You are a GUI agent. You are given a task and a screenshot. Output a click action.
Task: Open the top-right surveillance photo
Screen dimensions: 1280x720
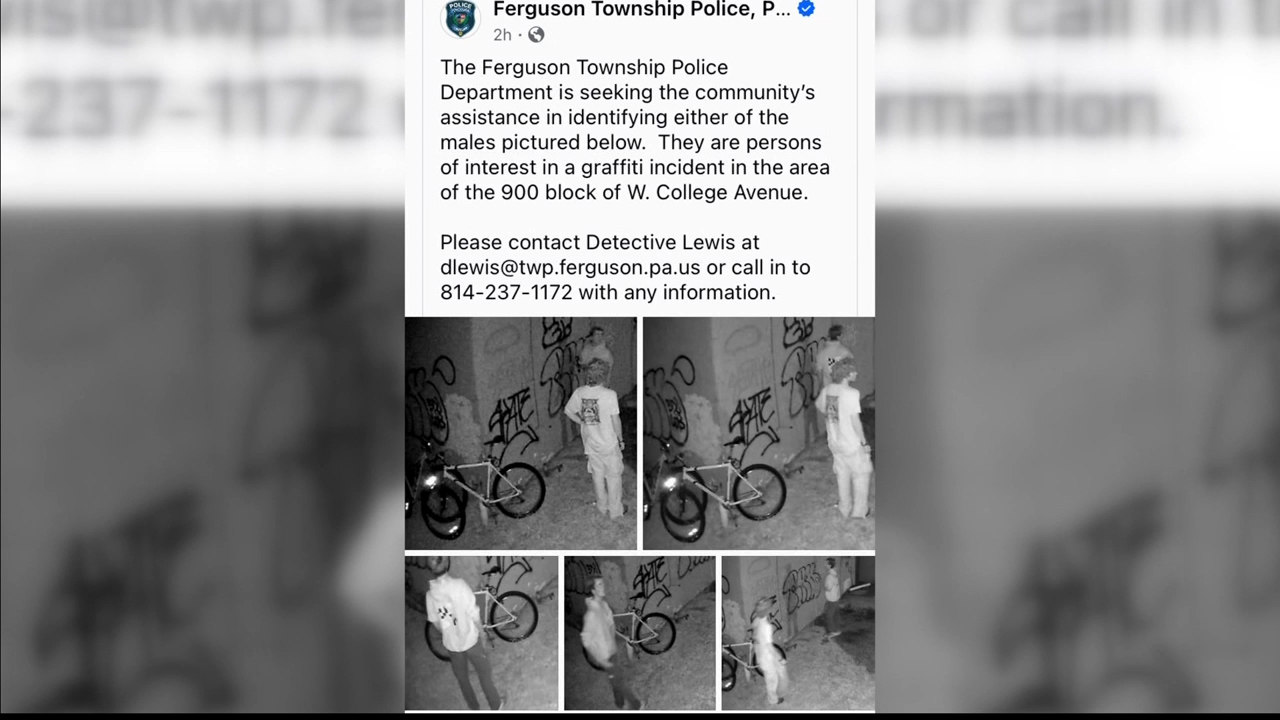759,433
